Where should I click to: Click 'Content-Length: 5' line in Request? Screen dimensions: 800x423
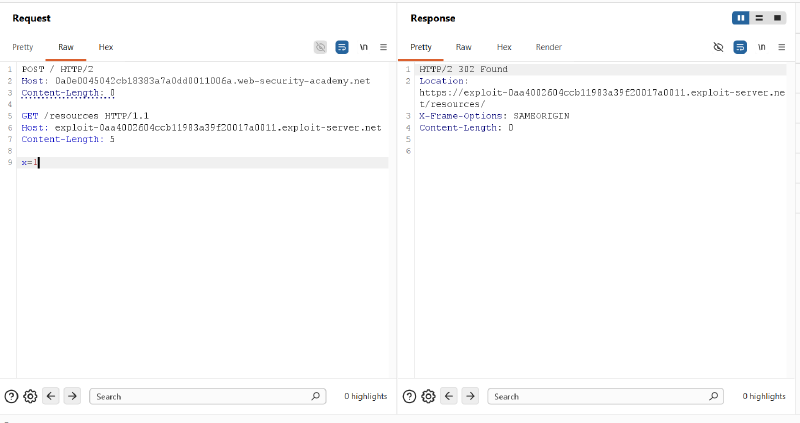pyautogui.click(x=68, y=139)
